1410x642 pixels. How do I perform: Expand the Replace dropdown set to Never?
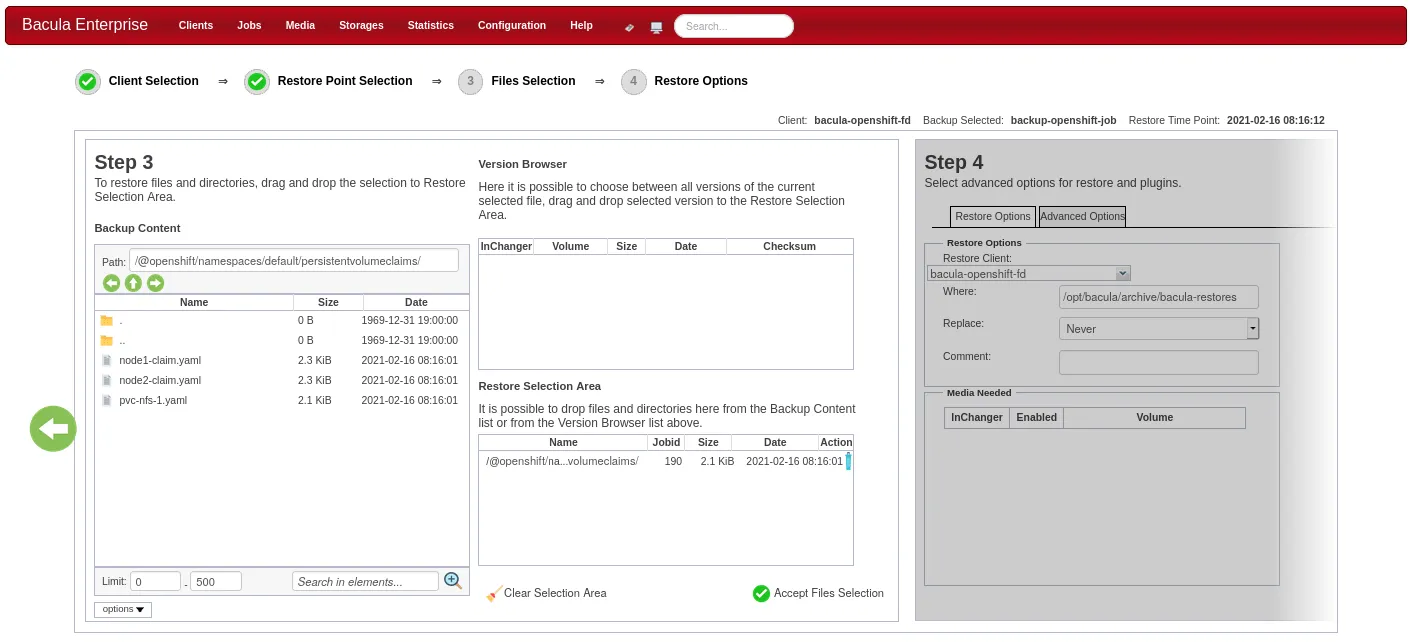[x=1252, y=329]
